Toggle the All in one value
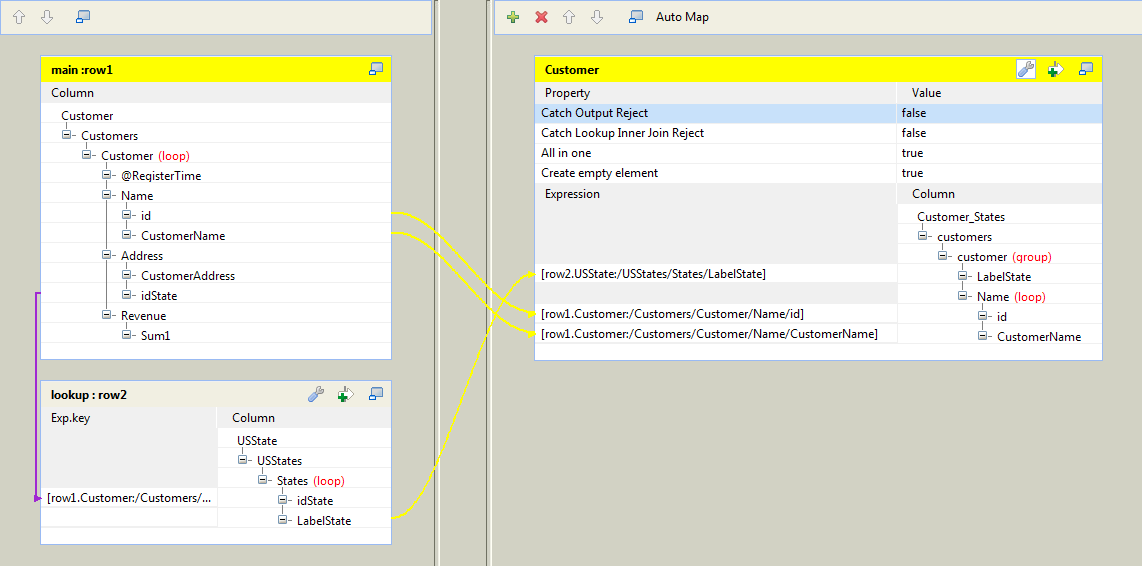Image resolution: width=1142 pixels, height=566 pixels. (x=998, y=153)
